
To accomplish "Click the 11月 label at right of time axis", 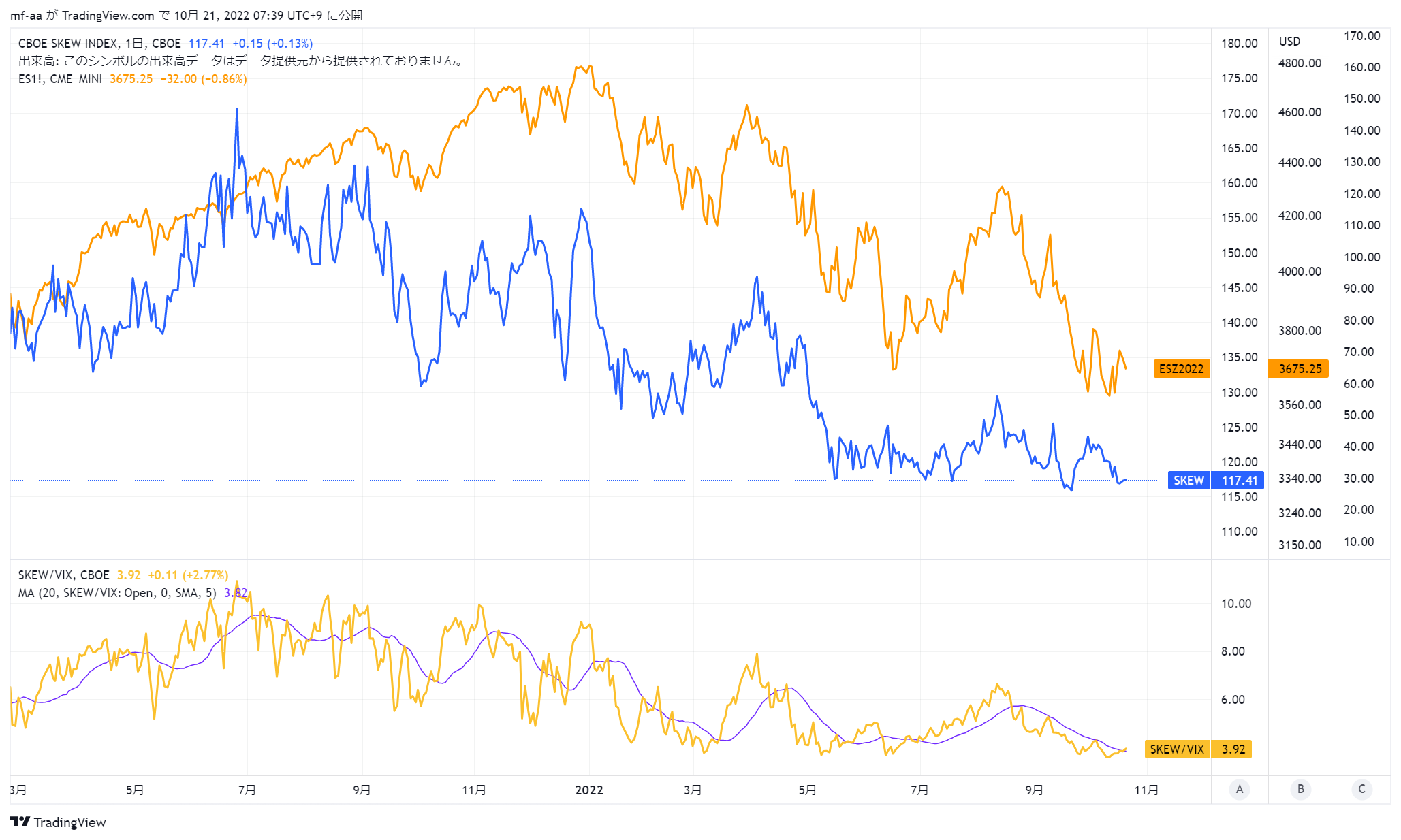I will pyautogui.click(x=1146, y=790).
